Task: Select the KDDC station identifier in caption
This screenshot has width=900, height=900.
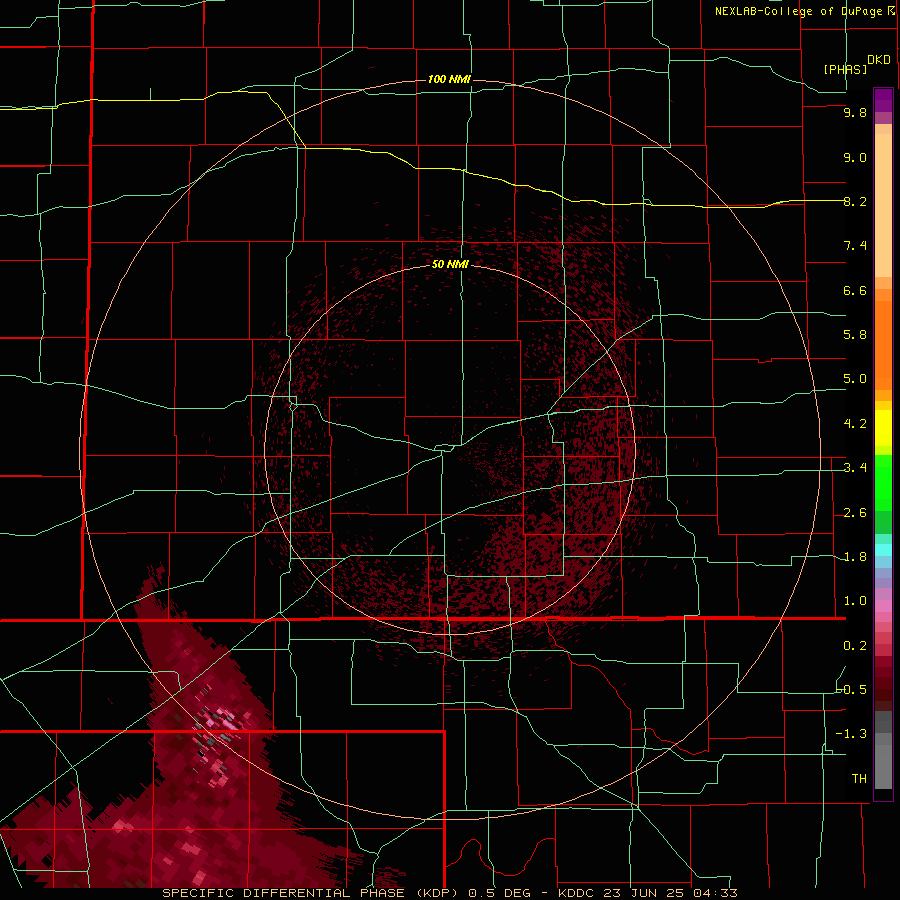Action: pos(575,893)
